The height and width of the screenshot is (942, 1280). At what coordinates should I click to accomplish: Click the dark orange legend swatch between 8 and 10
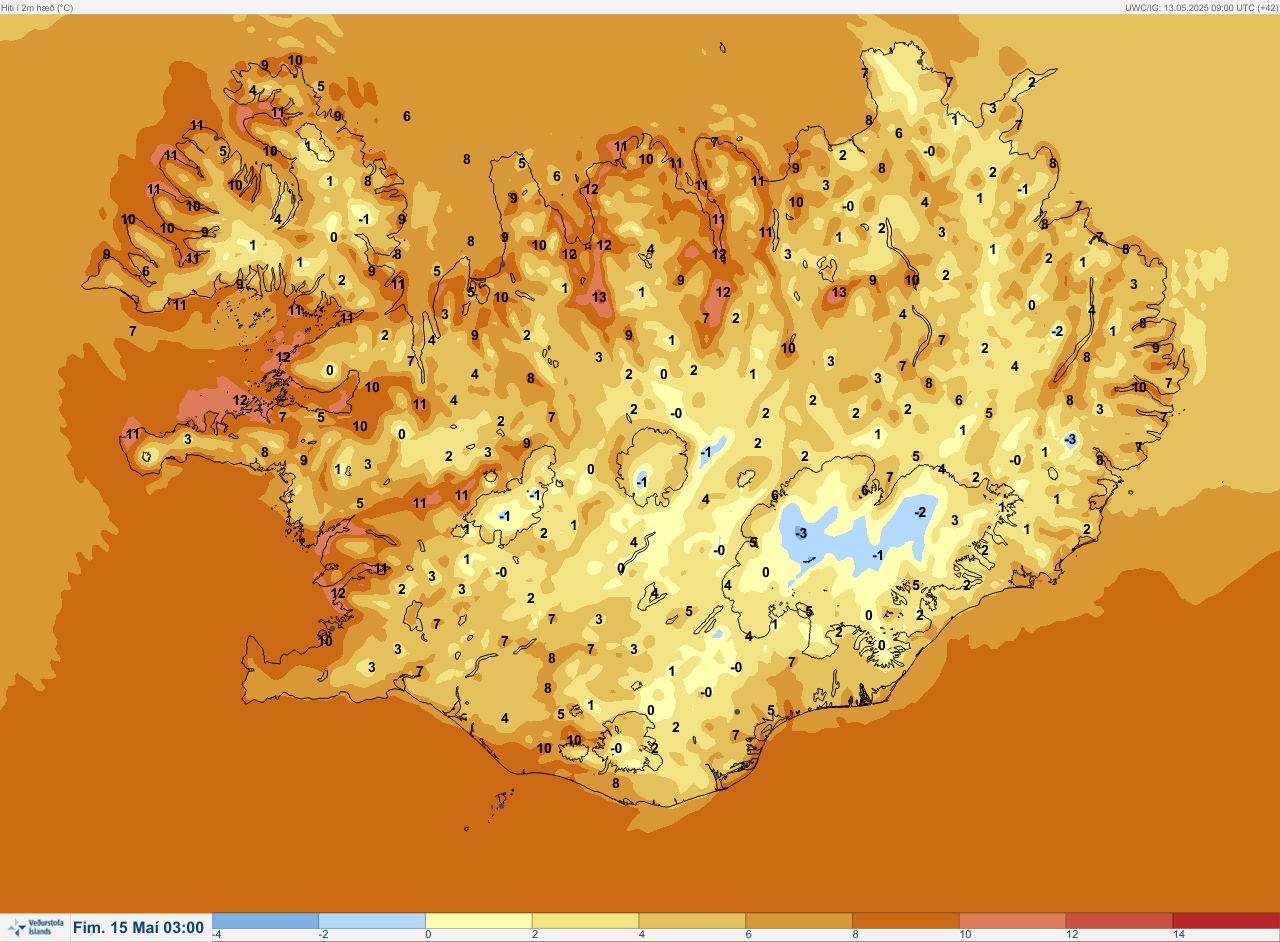point(906,921)
